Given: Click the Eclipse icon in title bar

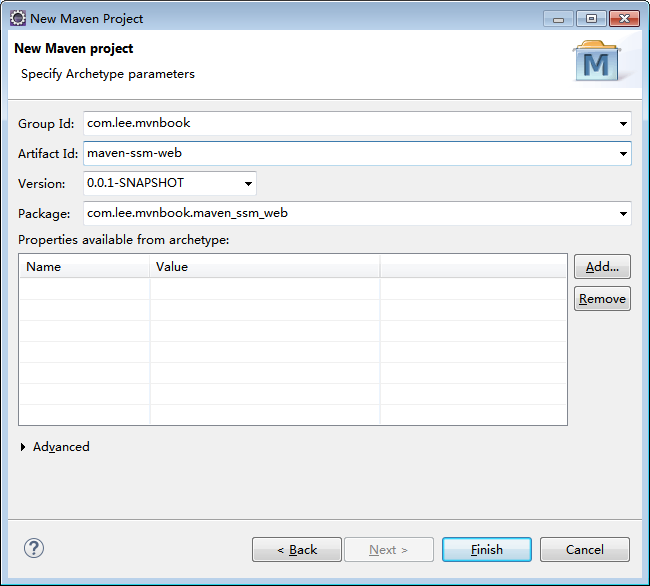Looking at the screenshot, I should (x=18, y=19).
